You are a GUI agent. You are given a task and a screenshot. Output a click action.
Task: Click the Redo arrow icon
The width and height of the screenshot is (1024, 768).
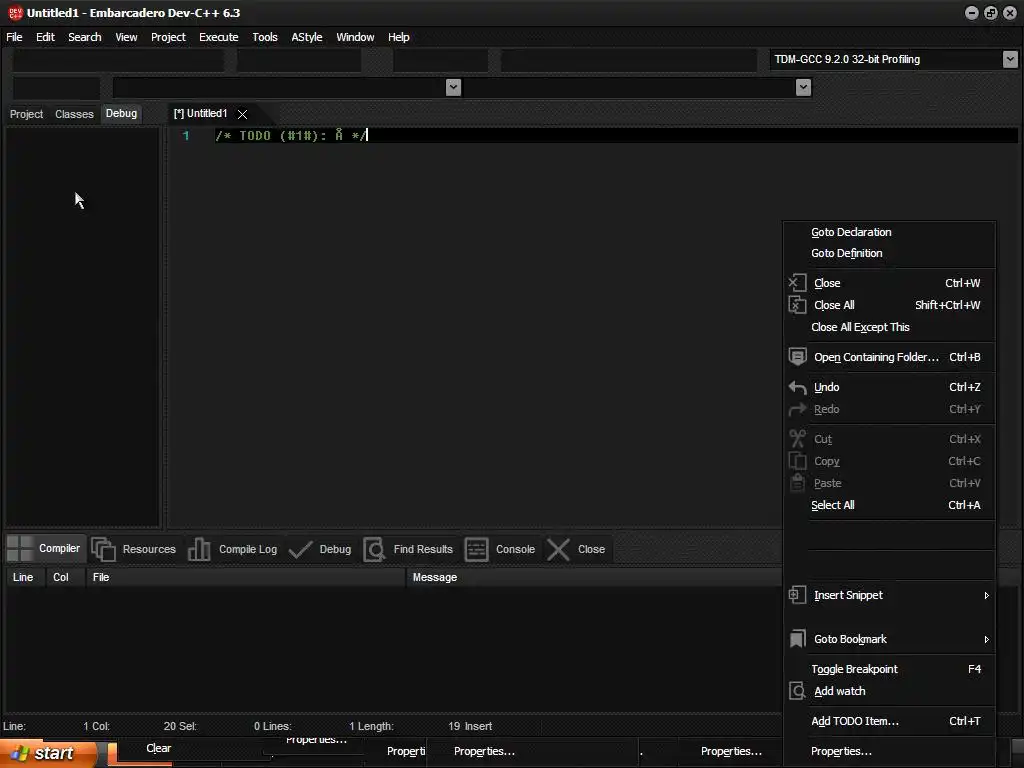(797, 409)
